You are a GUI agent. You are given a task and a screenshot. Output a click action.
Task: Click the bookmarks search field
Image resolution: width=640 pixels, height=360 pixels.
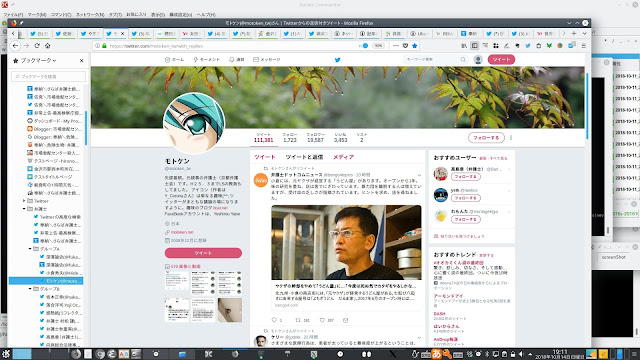[x=49, y=76]
